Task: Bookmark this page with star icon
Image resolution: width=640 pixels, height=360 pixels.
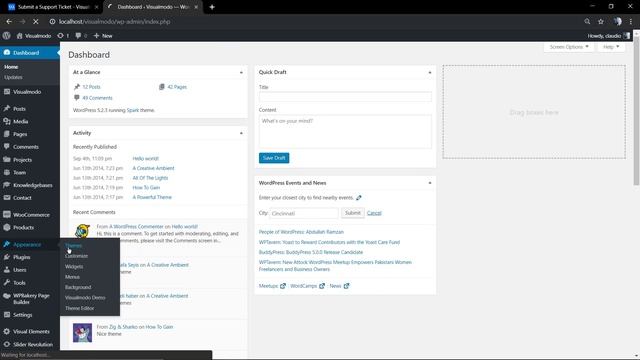Action: (x=601, y=22)
